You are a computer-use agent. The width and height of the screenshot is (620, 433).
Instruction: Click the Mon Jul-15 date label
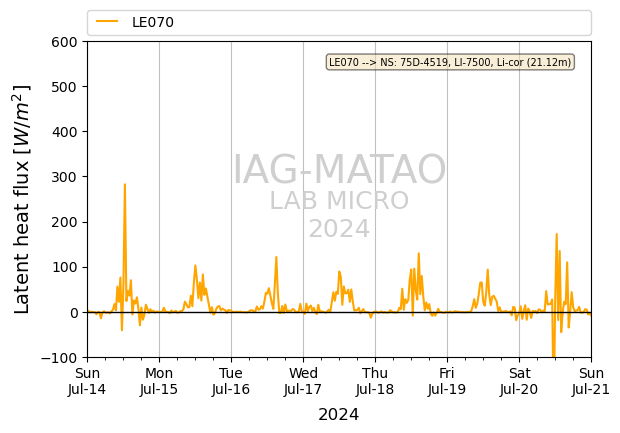[x=159, y=381]
